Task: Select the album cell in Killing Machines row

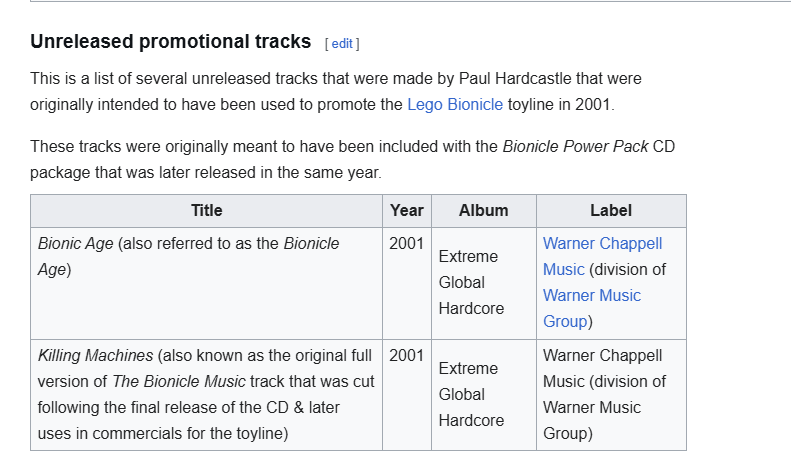Action: (x=471, y=394)
